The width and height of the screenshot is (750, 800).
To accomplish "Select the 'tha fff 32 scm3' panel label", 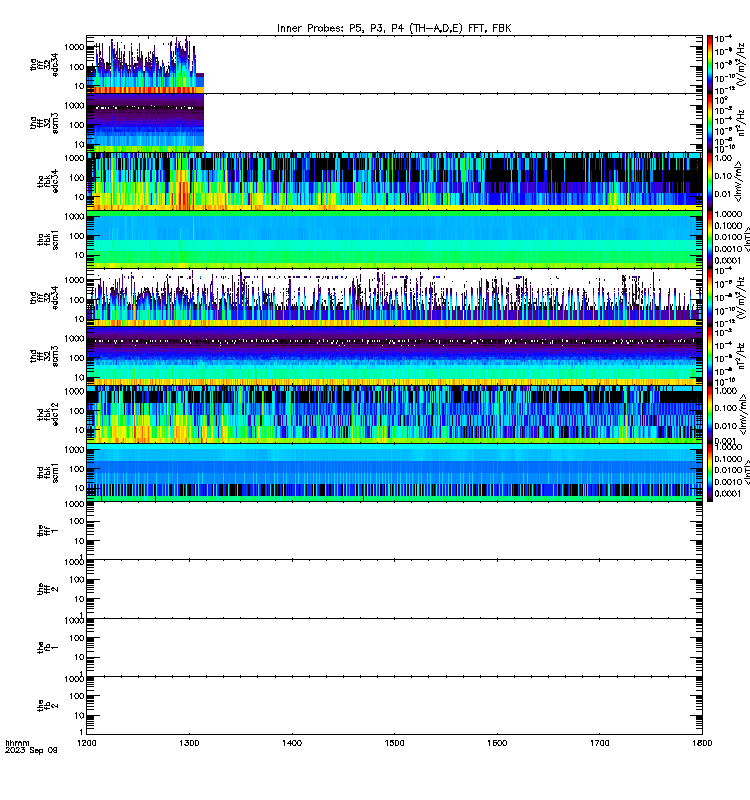I will (x=44, y=123).
